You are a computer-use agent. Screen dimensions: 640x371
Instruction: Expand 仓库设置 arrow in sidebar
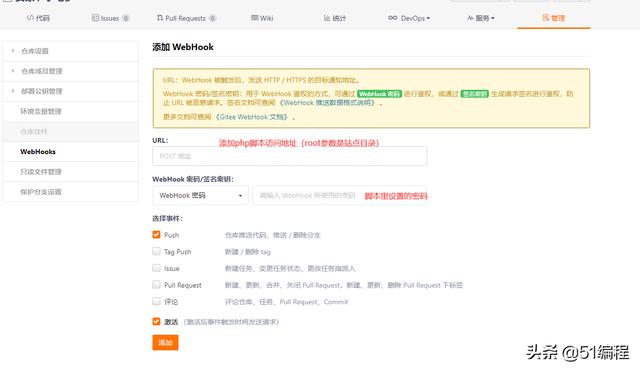point(13,51)
